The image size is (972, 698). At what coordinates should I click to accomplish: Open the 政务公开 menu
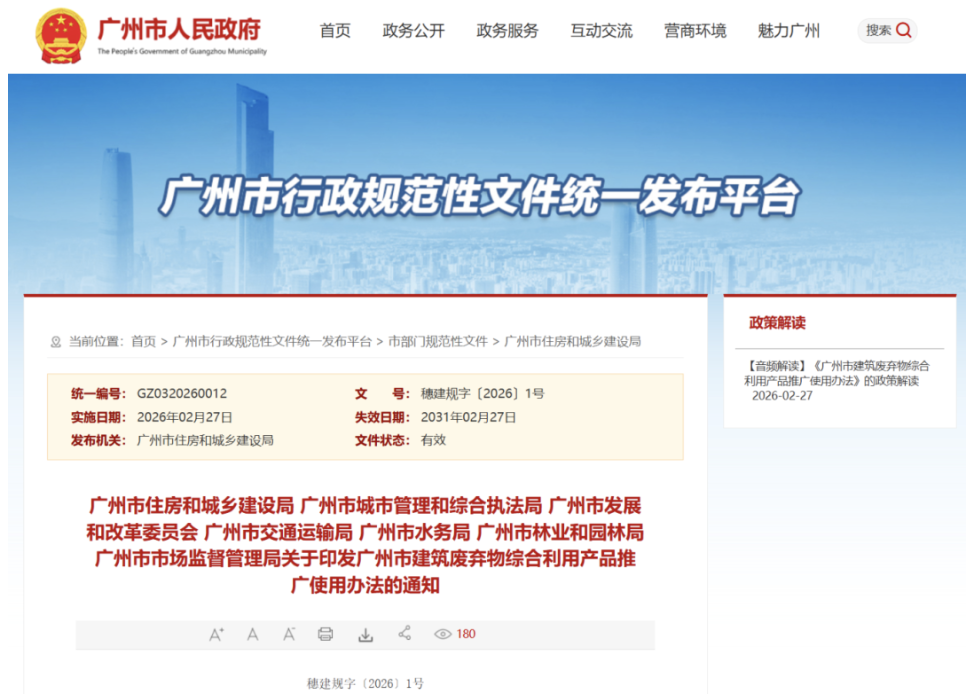pos(414,31)
